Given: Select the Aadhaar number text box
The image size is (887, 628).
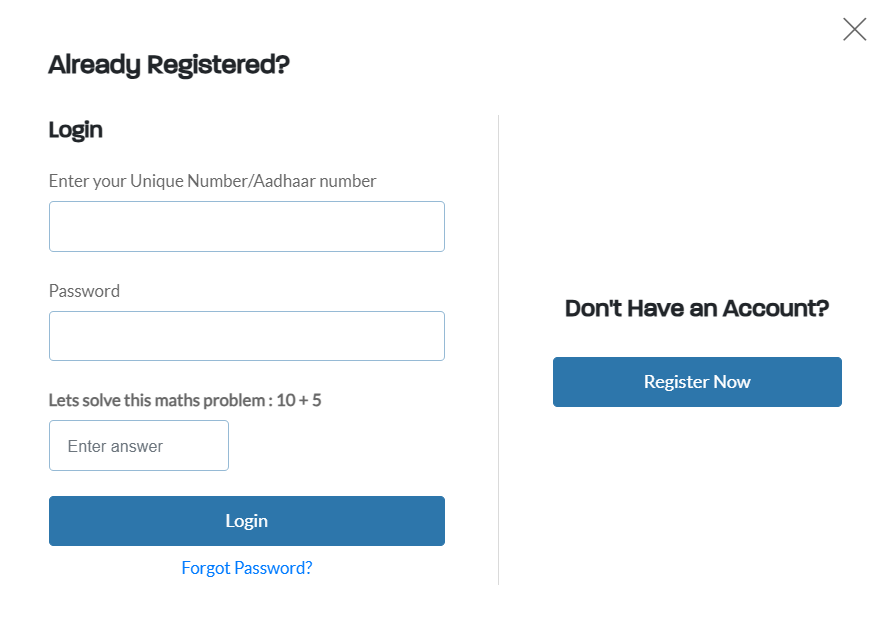Looking at the screenshot, I should [x=246, y=226].
